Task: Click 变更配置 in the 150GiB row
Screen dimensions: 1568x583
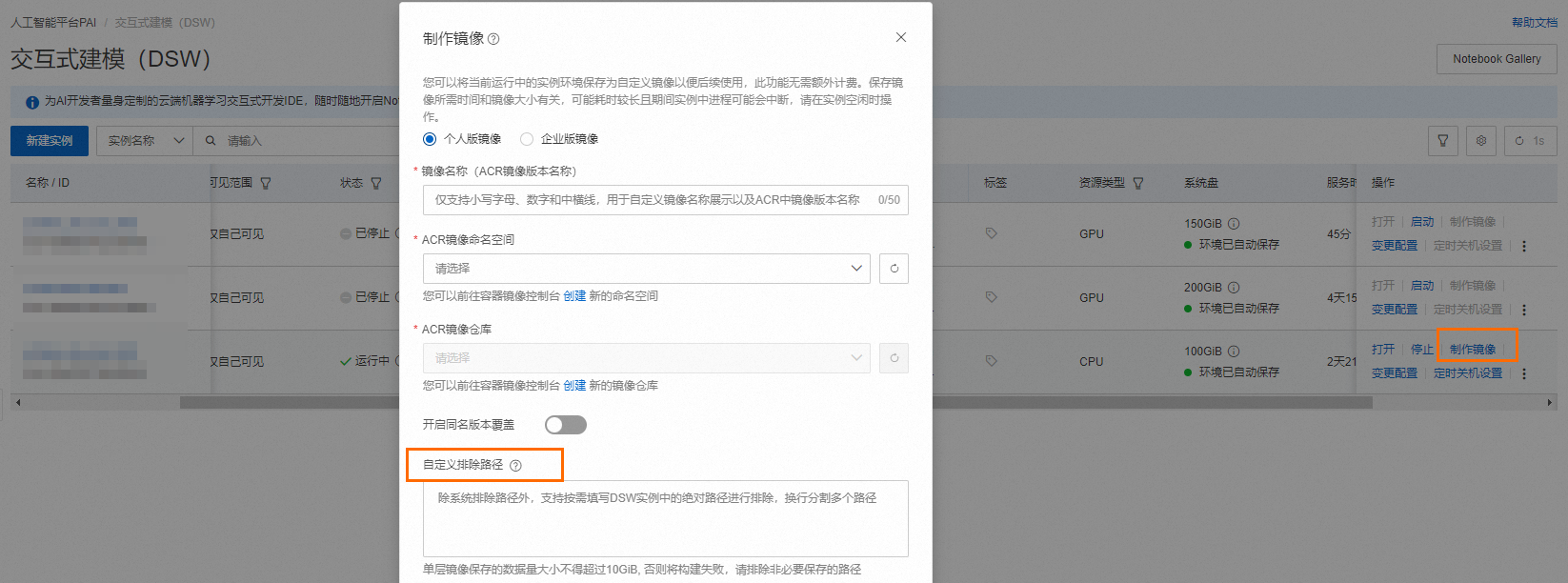Action: tap(1395, 246)
